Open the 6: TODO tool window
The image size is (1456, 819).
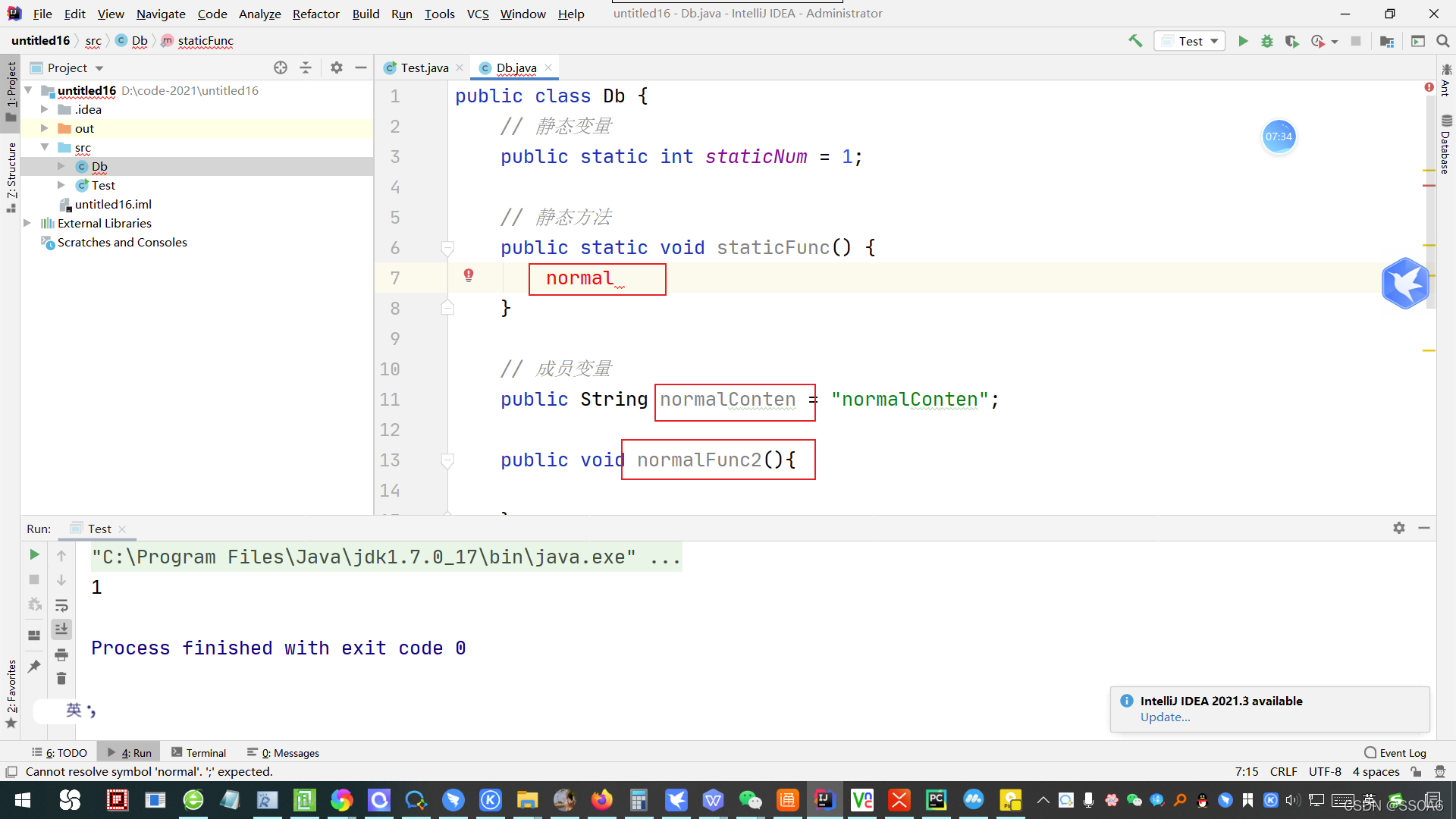click(x=59, y=753)
